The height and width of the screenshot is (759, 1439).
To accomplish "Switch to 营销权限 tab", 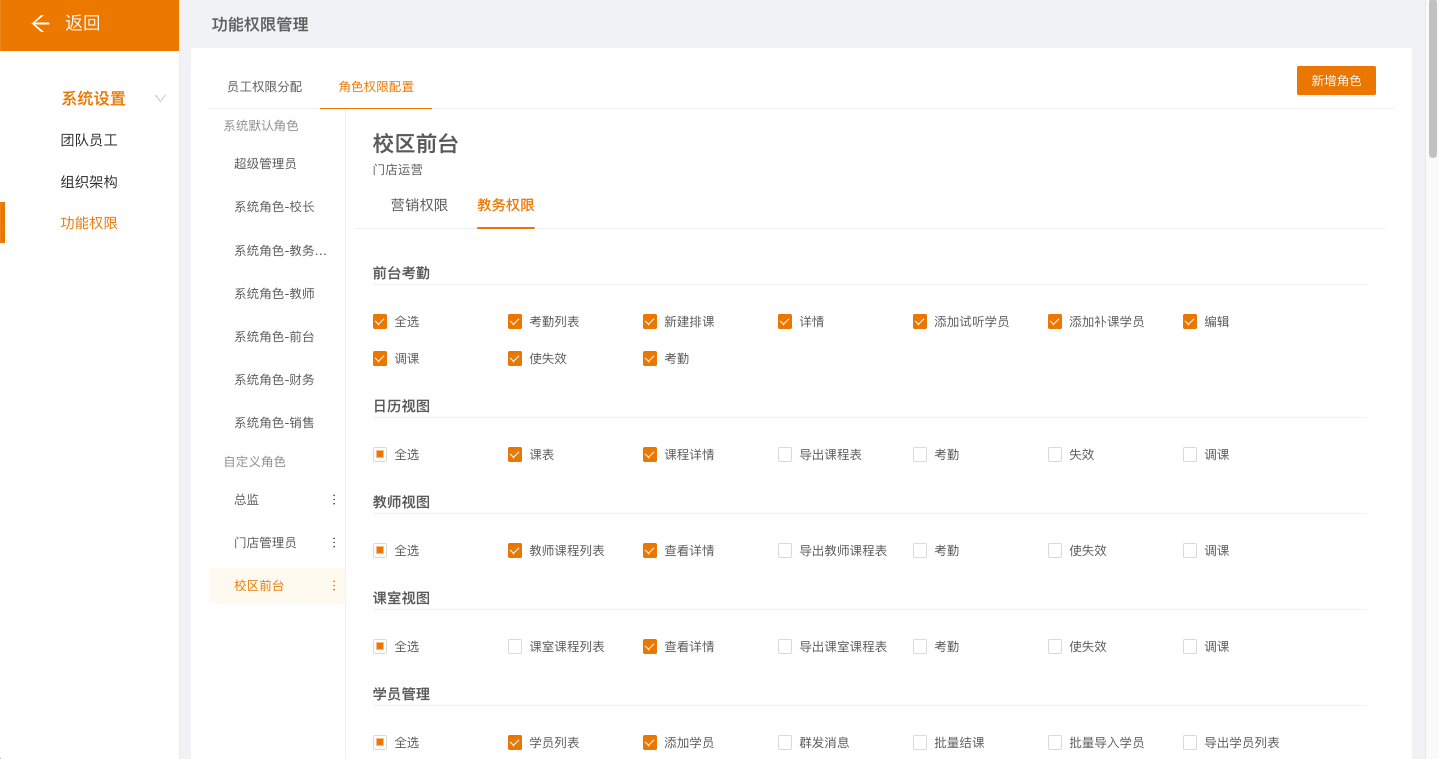I will 419,205.
